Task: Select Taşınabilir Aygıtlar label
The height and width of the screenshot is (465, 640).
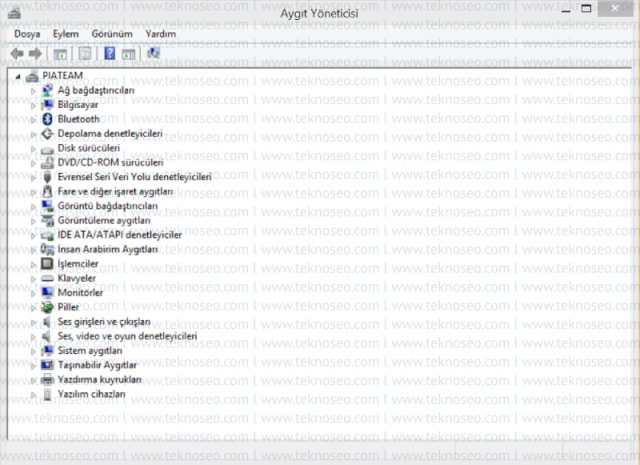Action: point(97,365)
